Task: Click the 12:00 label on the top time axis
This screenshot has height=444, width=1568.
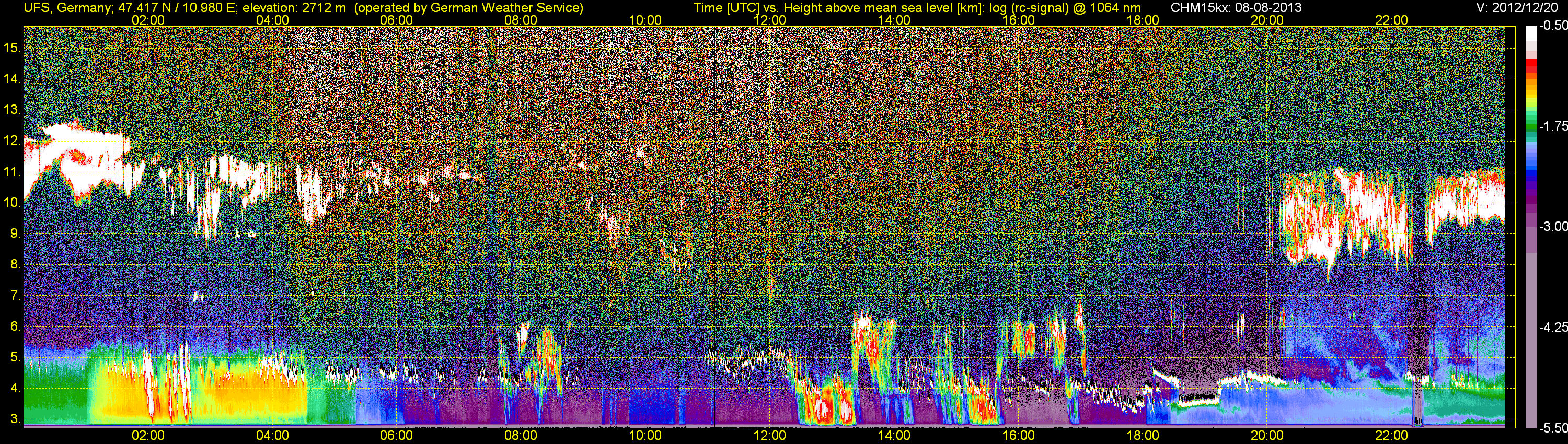Action: (x=769, y=20)
